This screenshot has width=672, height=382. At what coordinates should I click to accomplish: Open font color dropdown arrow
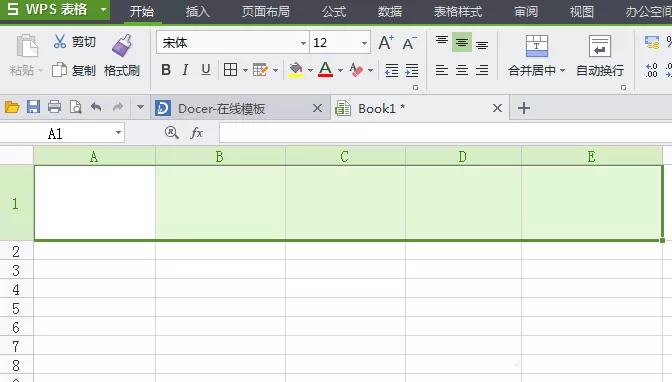click(340, 70)
